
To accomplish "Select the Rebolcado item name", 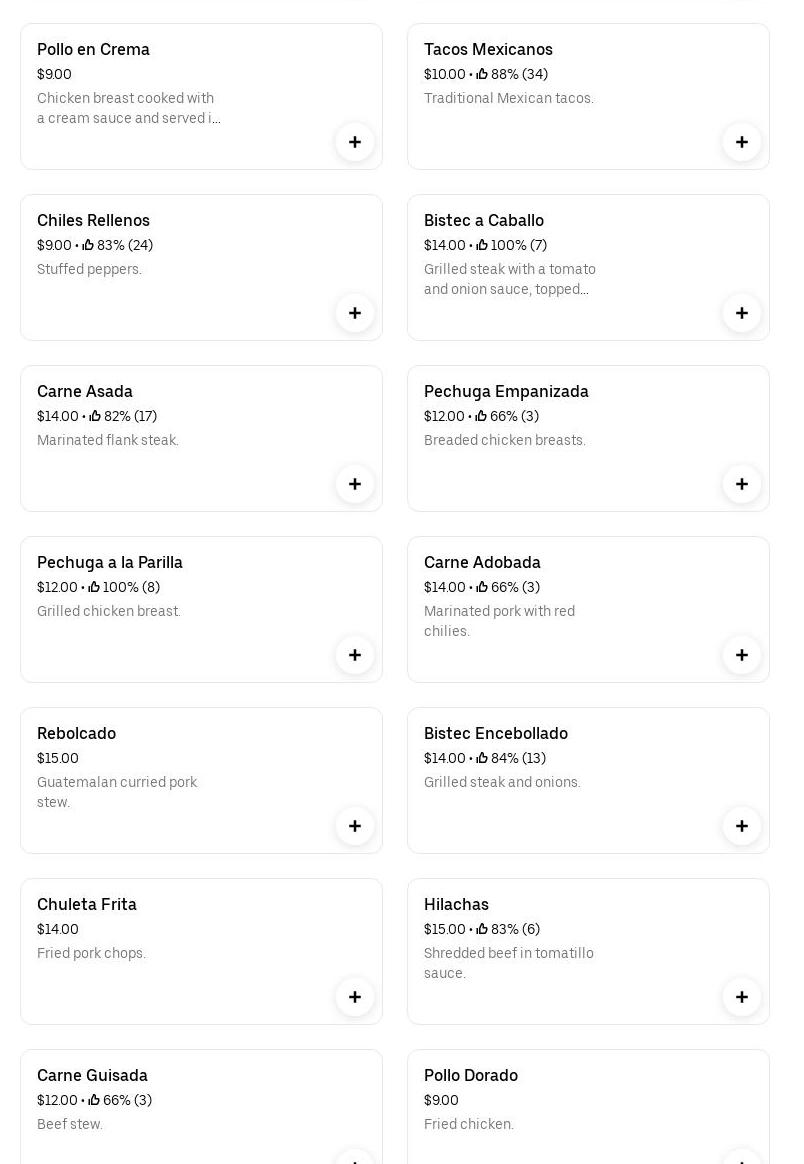I will [x=76, y=733].
